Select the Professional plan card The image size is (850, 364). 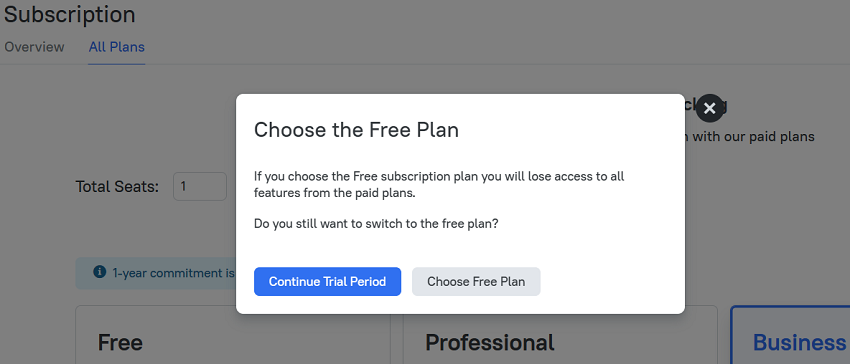click(x=560, y=335)
